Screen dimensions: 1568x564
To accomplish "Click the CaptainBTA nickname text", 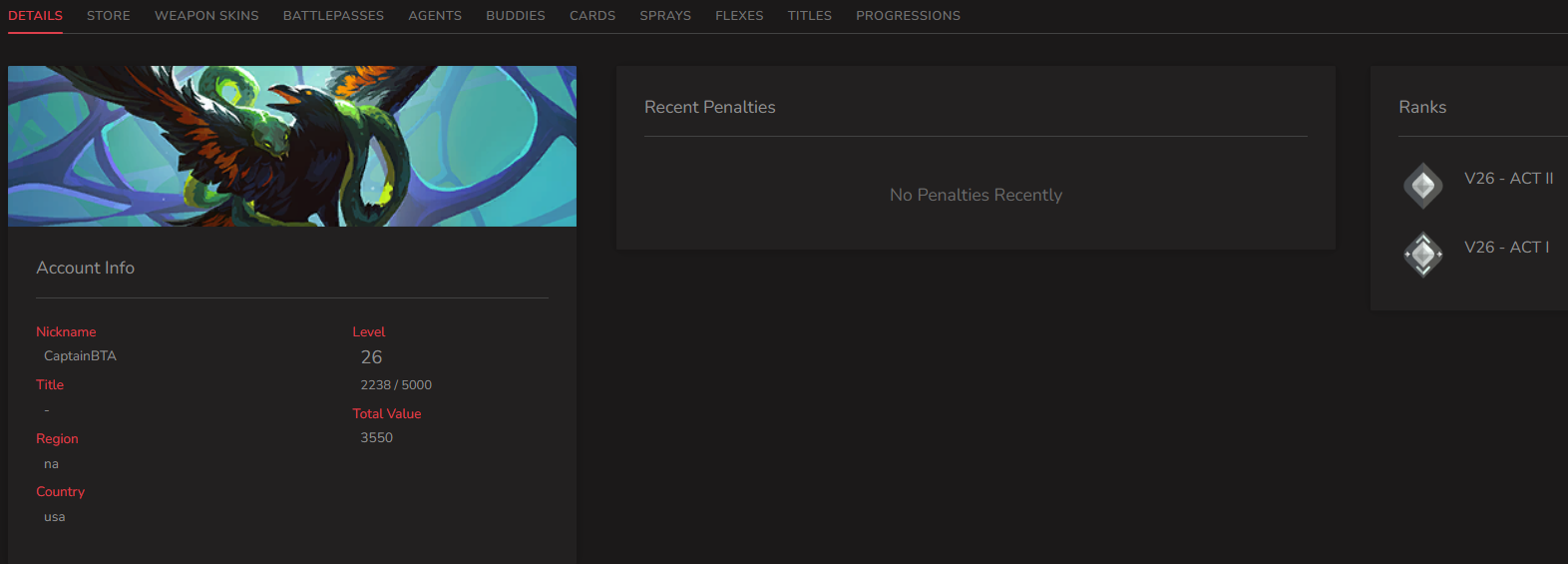I will coord(80,356).
